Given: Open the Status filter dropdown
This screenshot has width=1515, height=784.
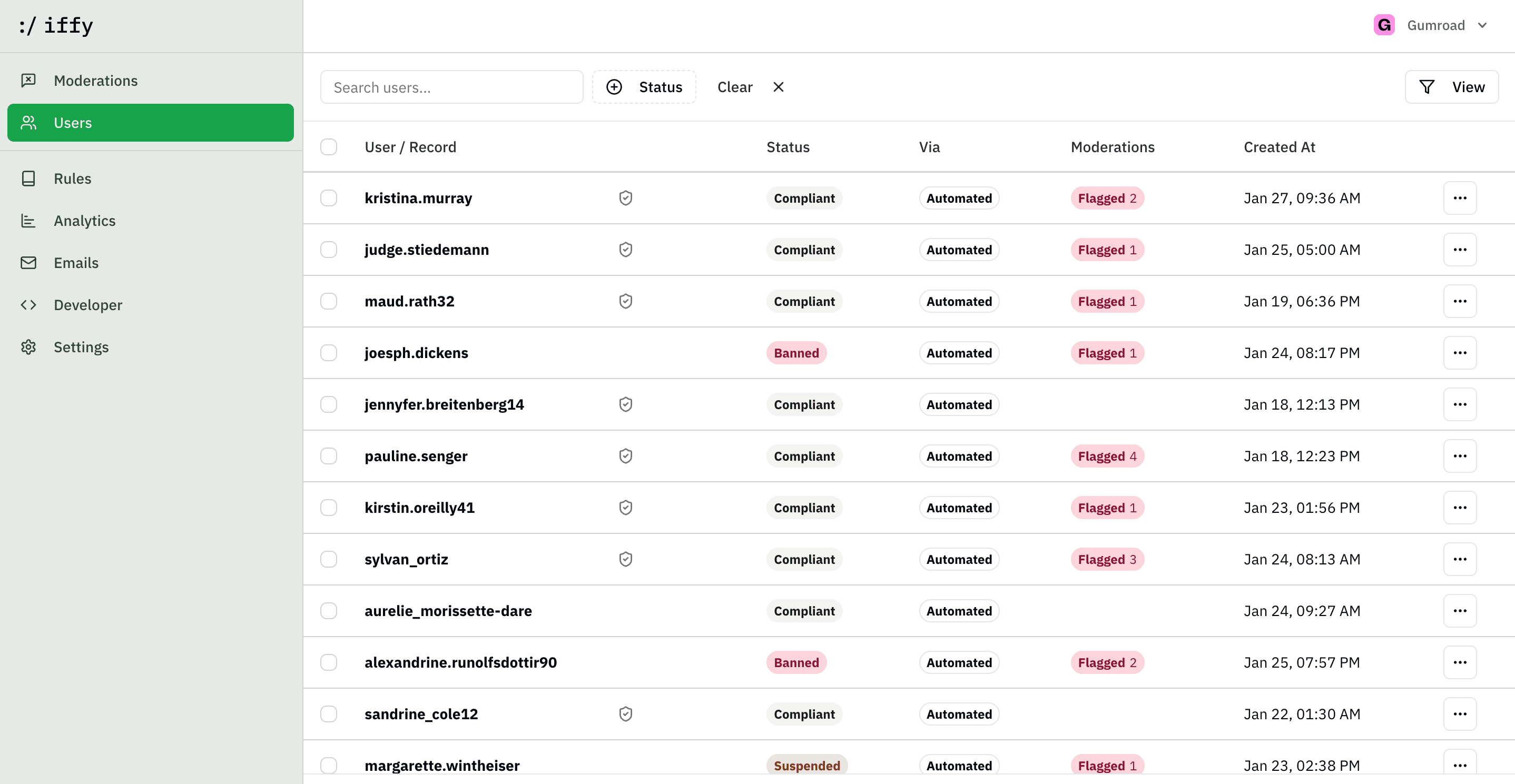Looking at the screenshot, I should 644,86.
